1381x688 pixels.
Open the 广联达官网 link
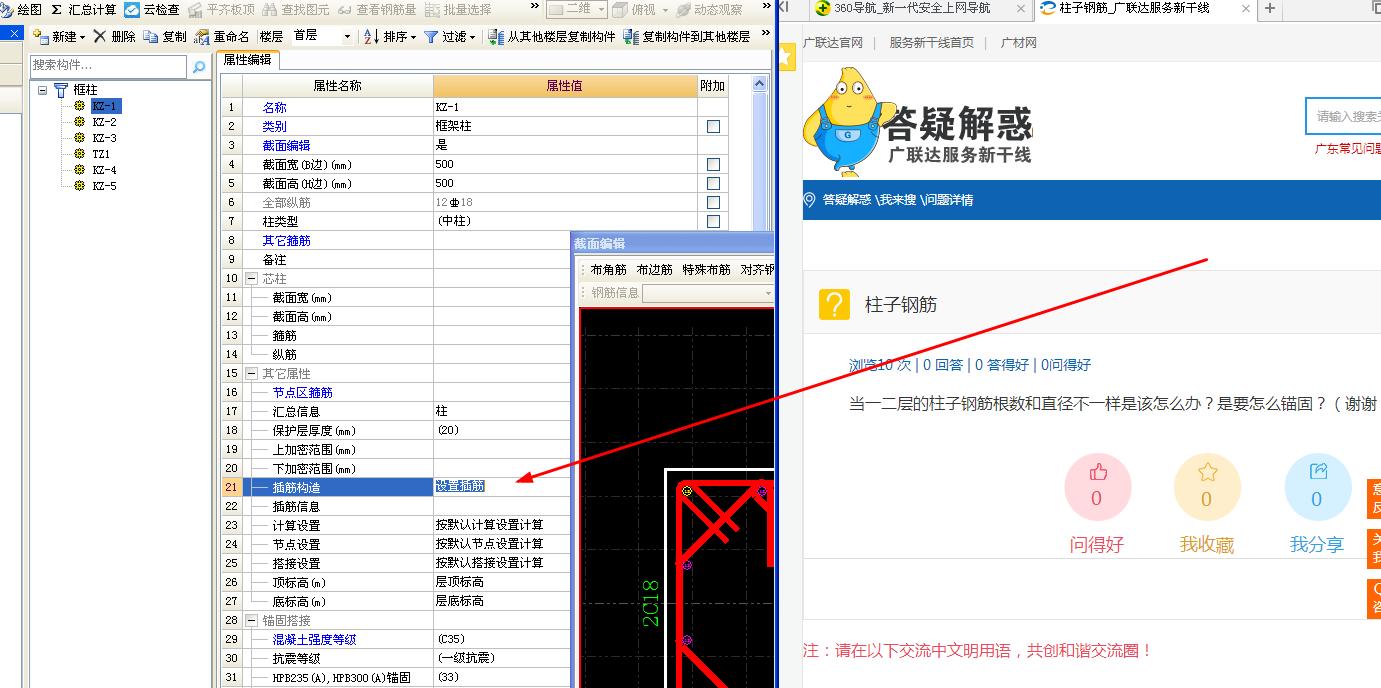coord(832,43)
